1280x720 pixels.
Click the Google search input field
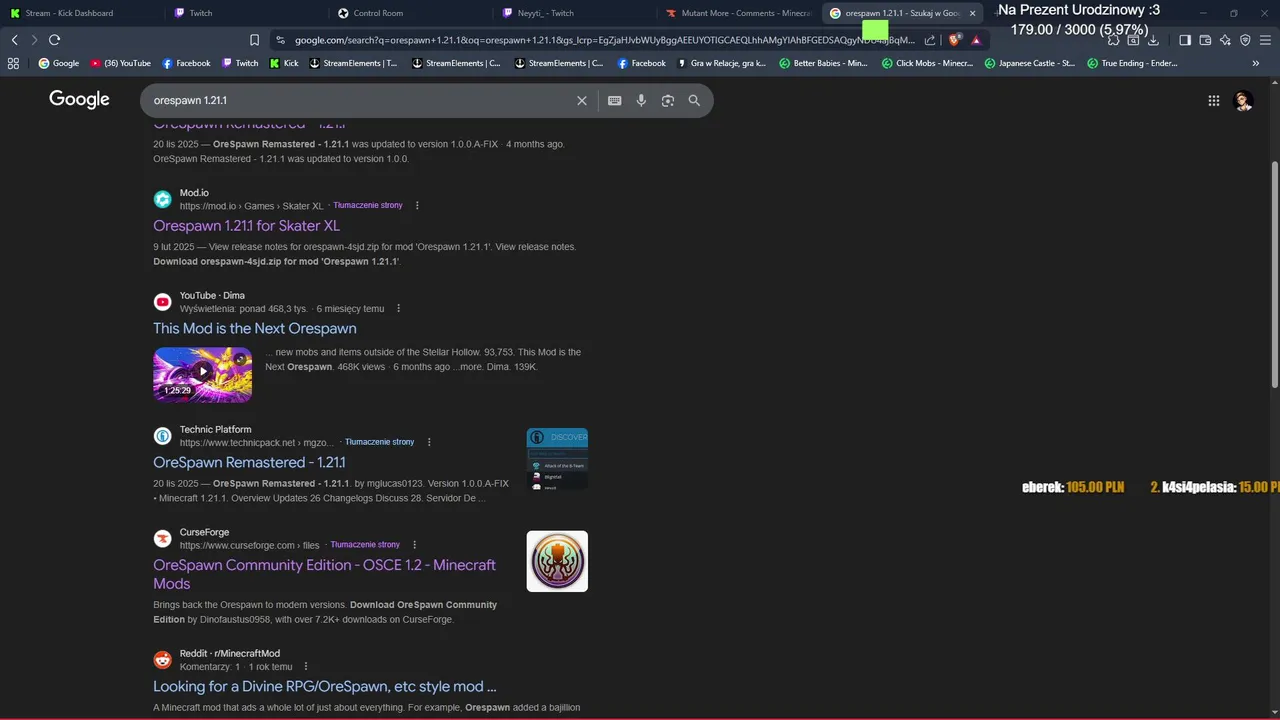[360, 100]
